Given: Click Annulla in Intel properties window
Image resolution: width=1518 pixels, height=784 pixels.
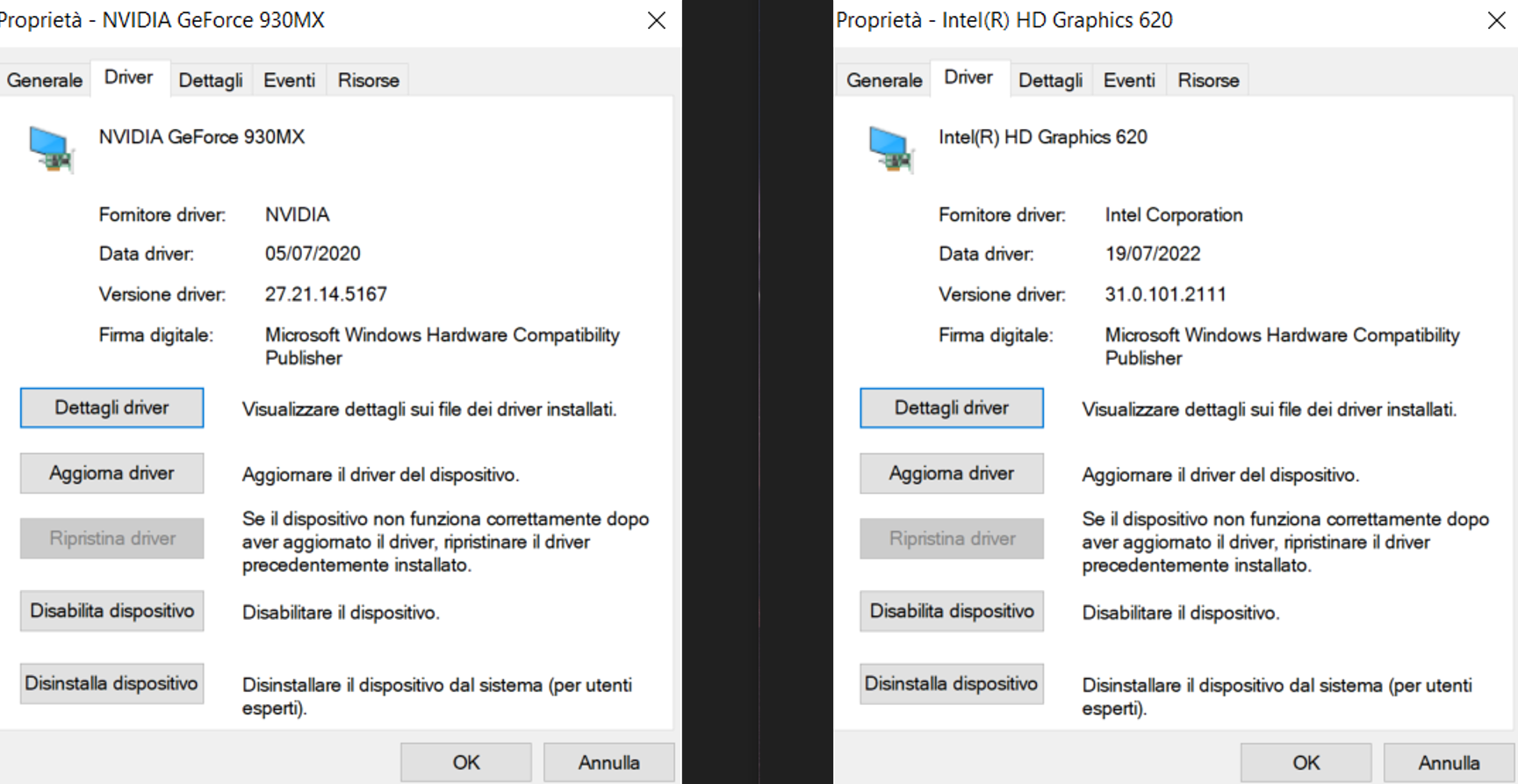Looking at the screenshot, I should tap(1450, 762).
